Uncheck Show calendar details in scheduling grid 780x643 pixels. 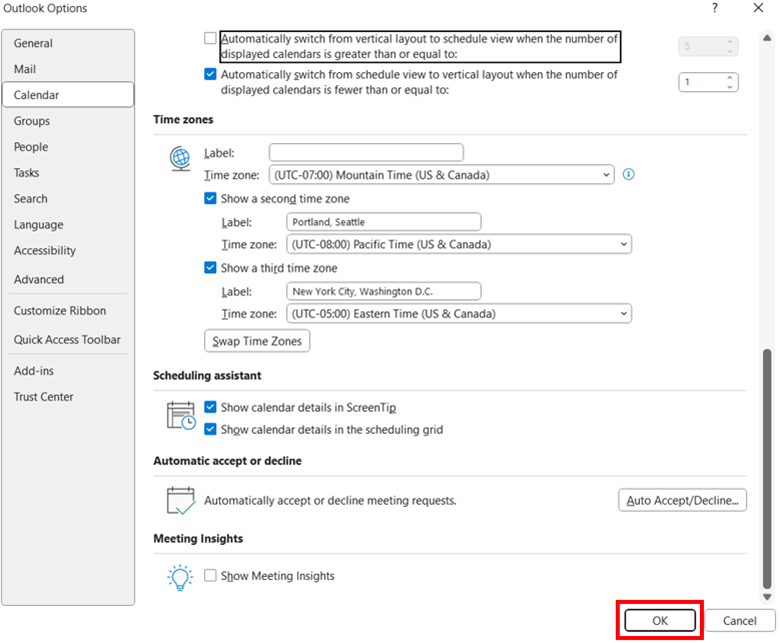pos(210,429)
